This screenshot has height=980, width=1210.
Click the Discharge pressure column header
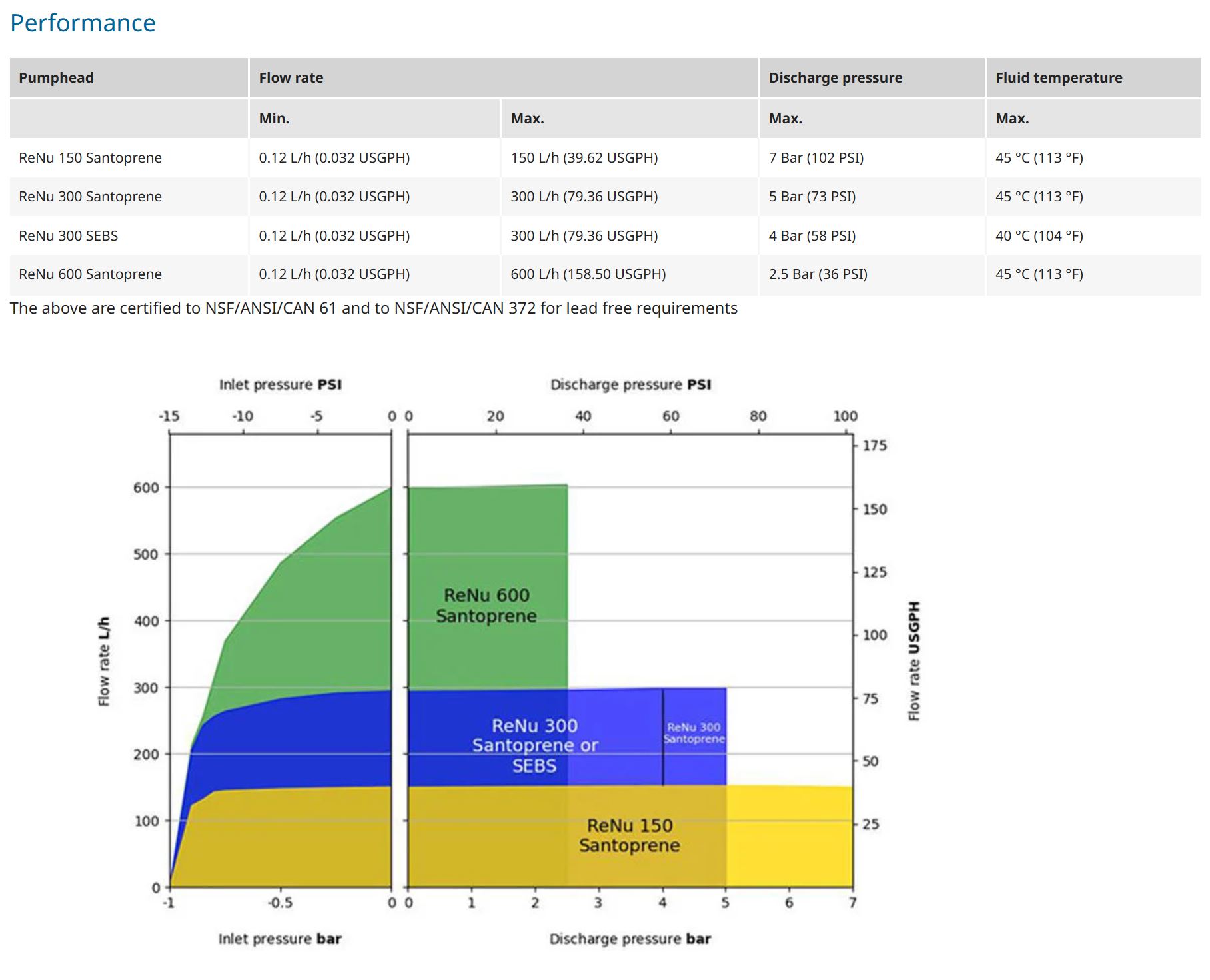coord(835,78)
